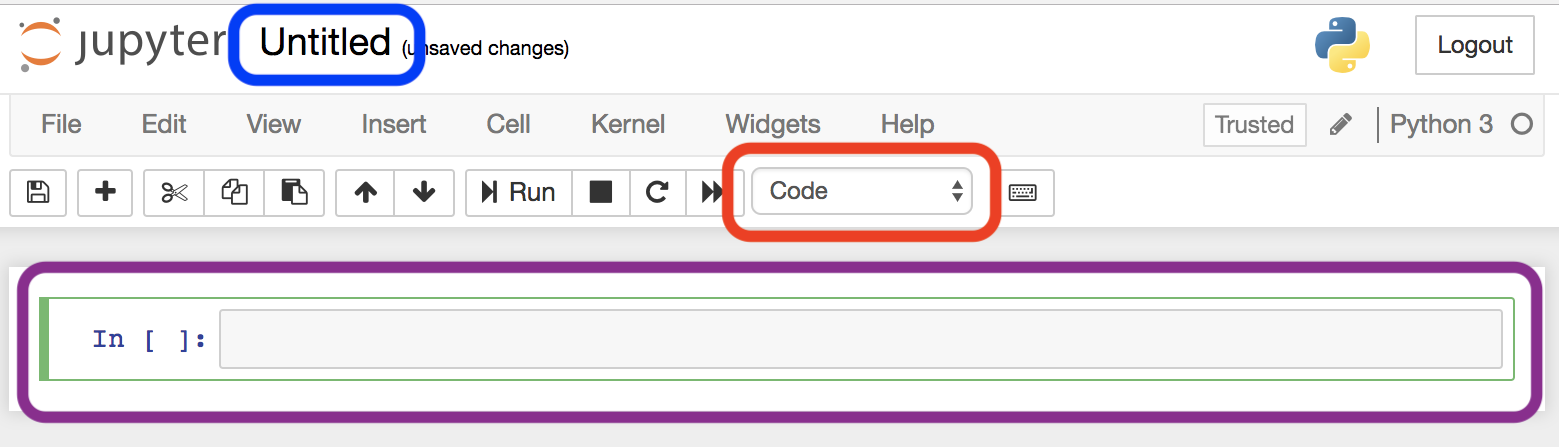Screen dimensions: 1559x447
Task: Move the selected cell up with the arrow
Action: pyautogui.click(x=365, y=192)
